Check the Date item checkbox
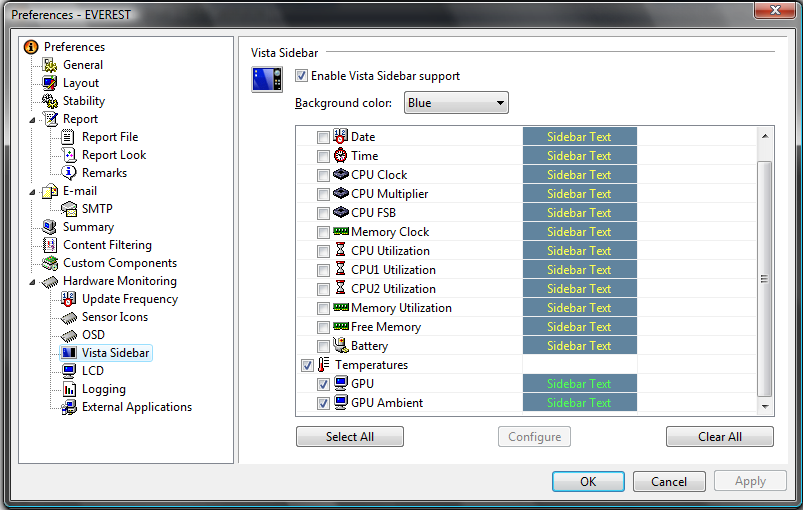Viewport: 803px width, 510px height. [323, 137]
